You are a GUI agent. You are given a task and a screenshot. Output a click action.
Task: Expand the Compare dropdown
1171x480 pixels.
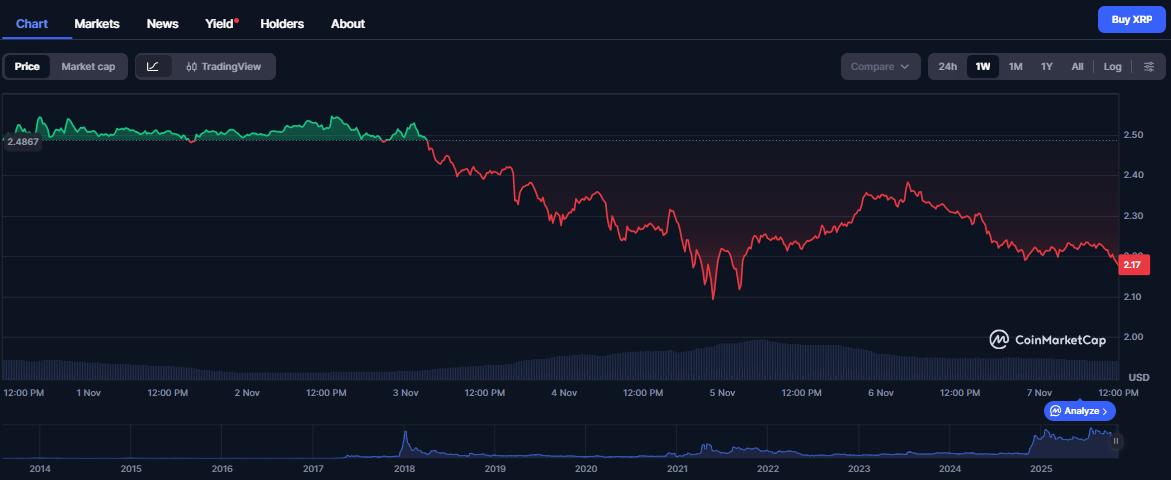click(879, 67)
